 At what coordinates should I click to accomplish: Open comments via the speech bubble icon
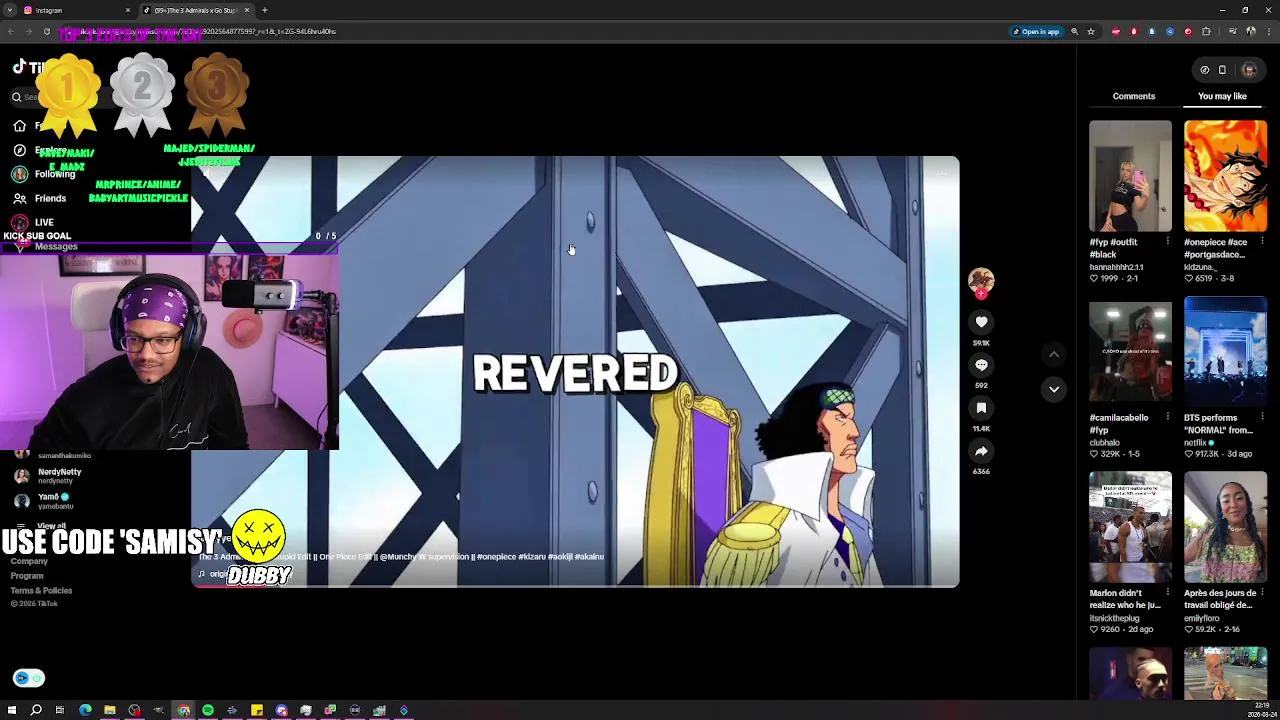coord(981,365)
